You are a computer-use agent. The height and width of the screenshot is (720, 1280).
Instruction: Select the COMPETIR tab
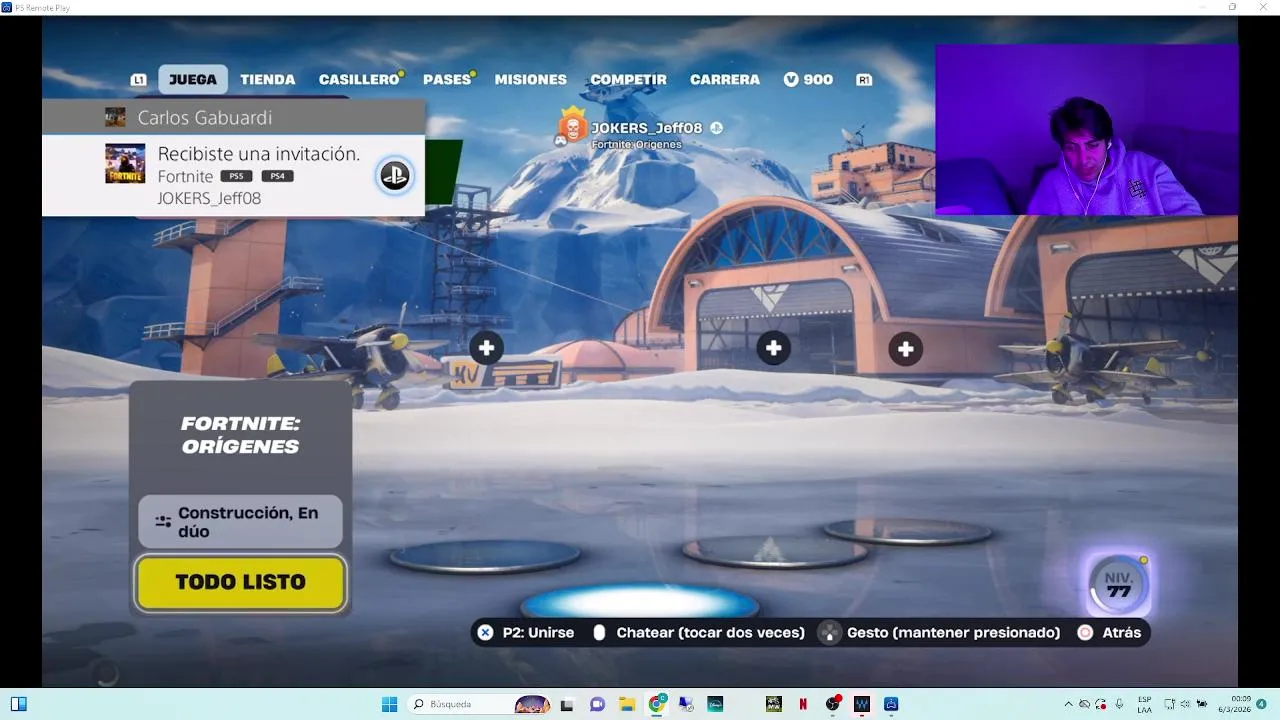[628, 79]
